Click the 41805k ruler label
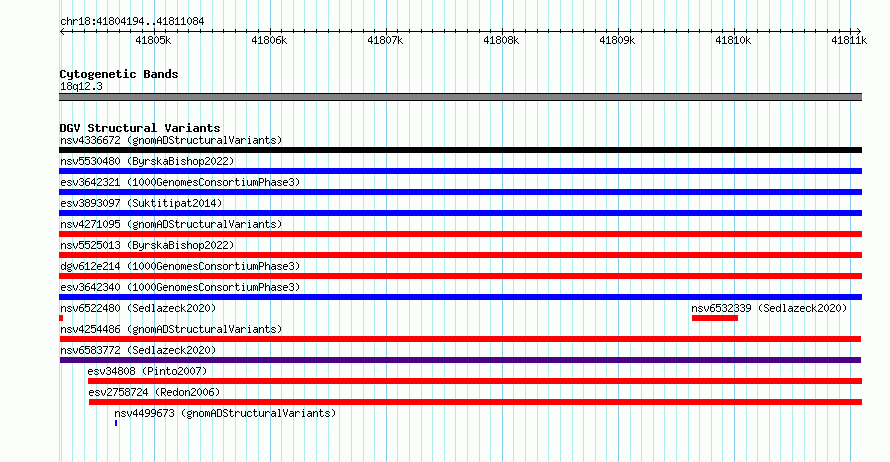890x462 pixels. tap(153, 40)
